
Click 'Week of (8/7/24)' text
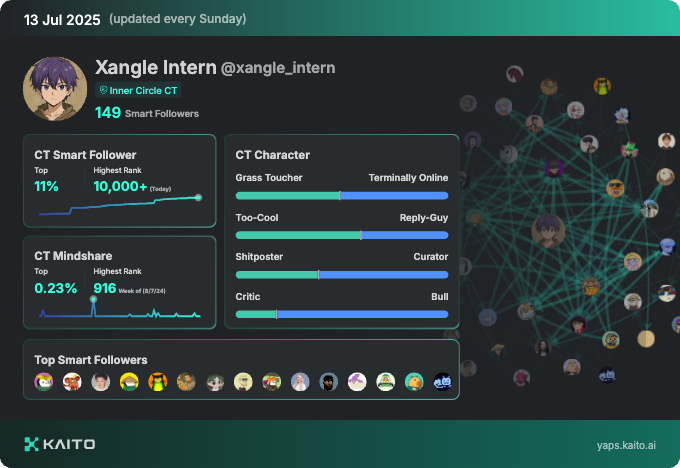pyautogui.click(x=142, y=291)
